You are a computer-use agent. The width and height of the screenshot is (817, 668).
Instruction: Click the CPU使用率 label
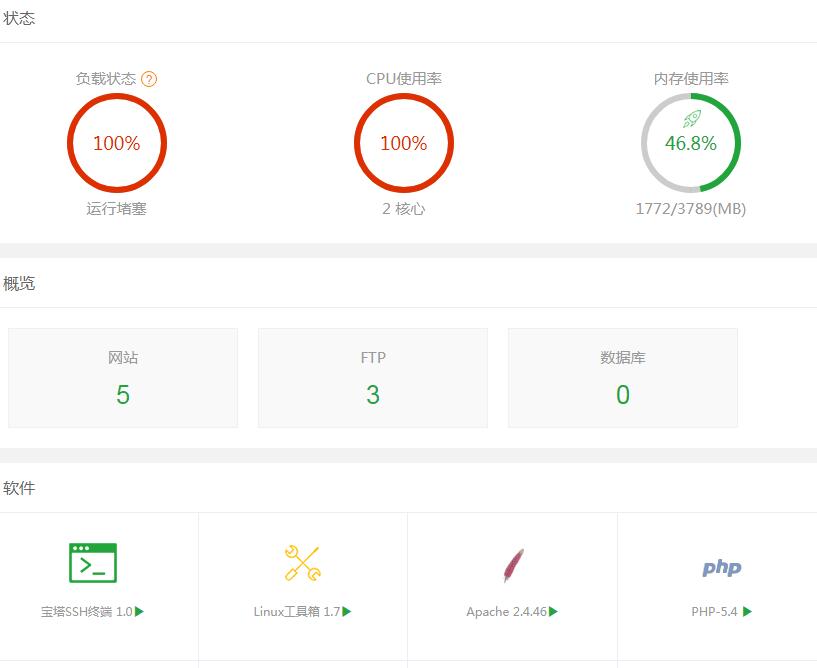404,79
